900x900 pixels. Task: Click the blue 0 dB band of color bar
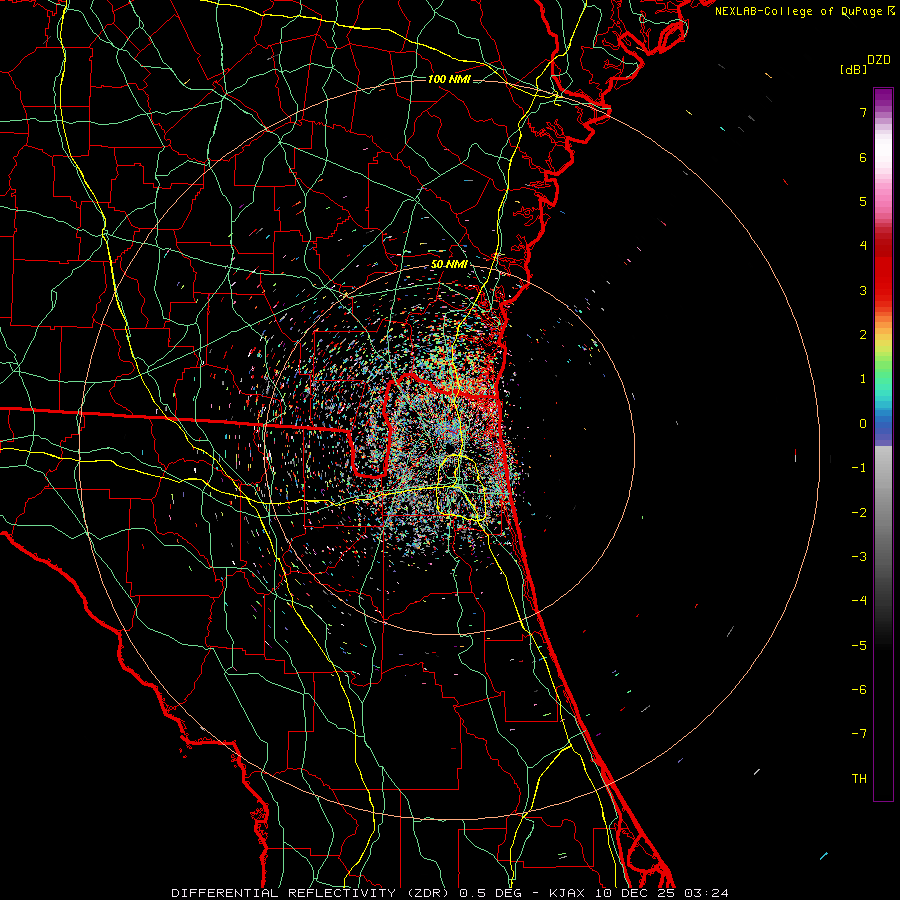(883, 426)
